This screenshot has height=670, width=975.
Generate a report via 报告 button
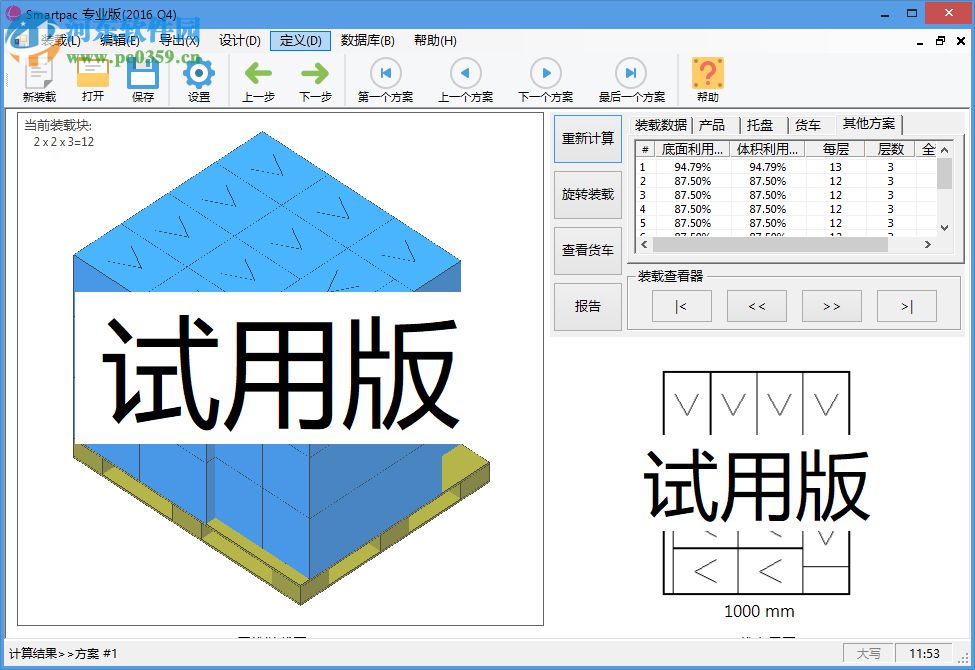coord(587,307)
